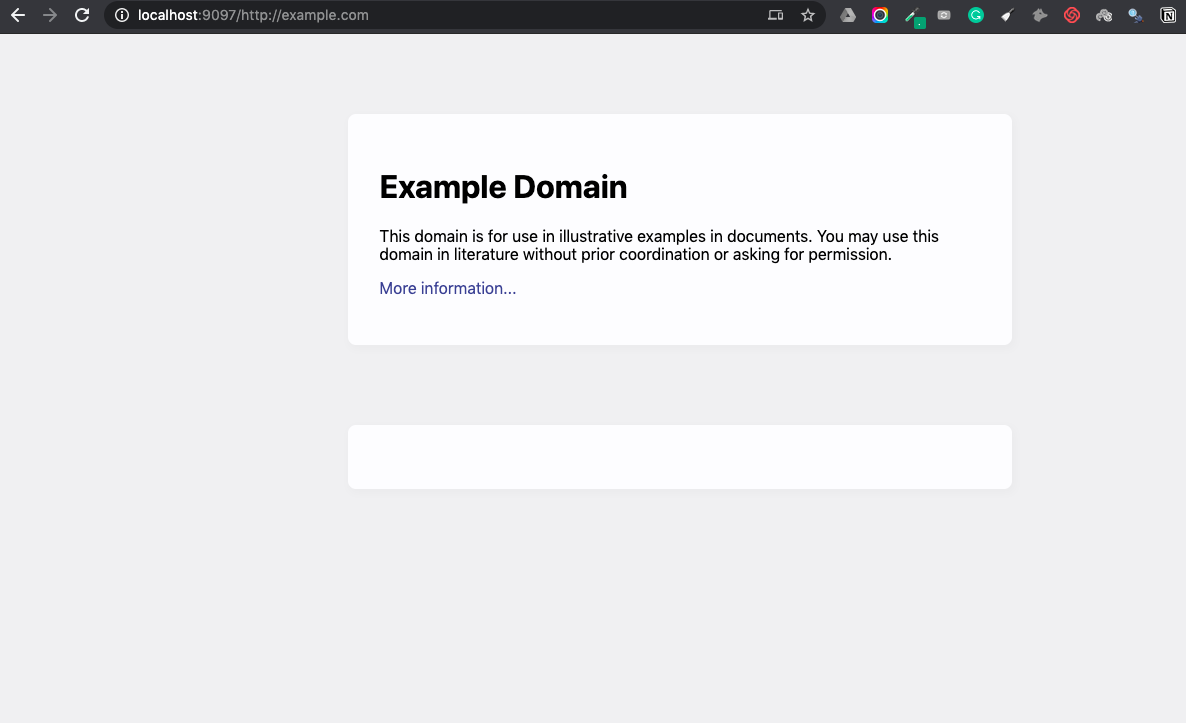Screen dimensions: 1186x723
Task: Click the Example Domain heading
Action: [503, 187]
